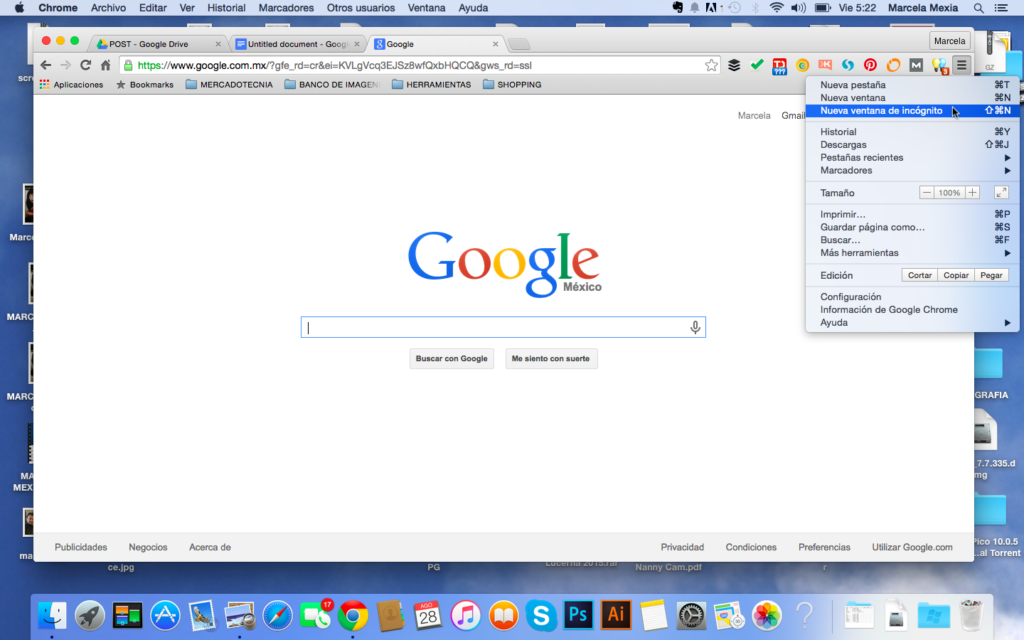Click the Buscar con Google button

[x=451, y=359]
